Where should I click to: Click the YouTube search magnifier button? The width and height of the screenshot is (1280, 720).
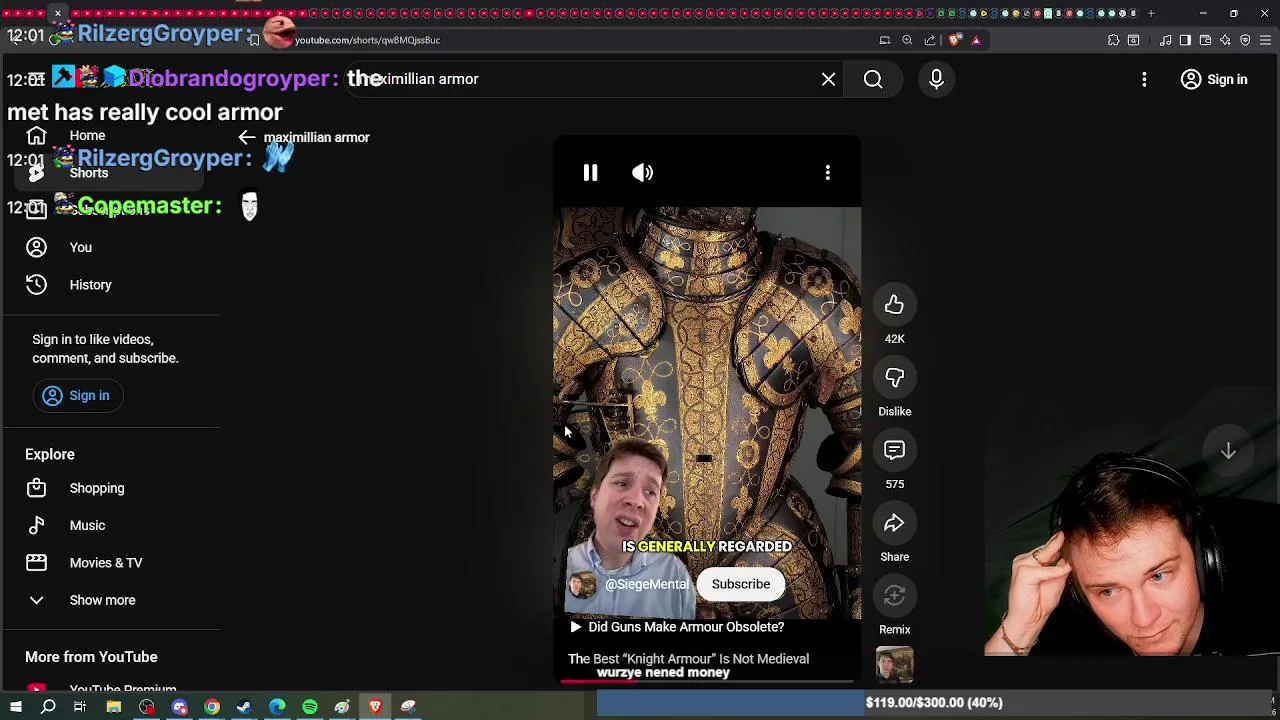click(873, 79)
